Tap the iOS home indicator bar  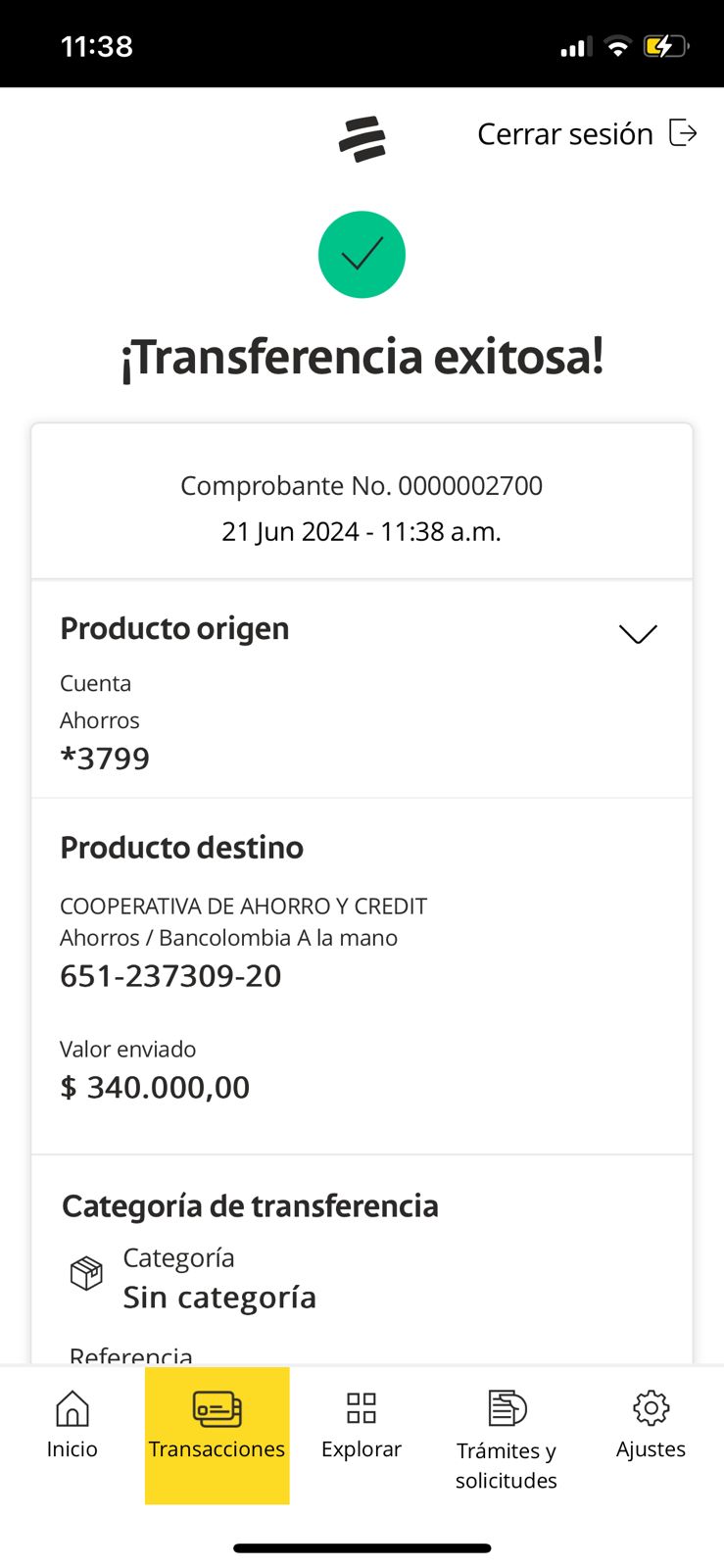[x=362, y=1548]
